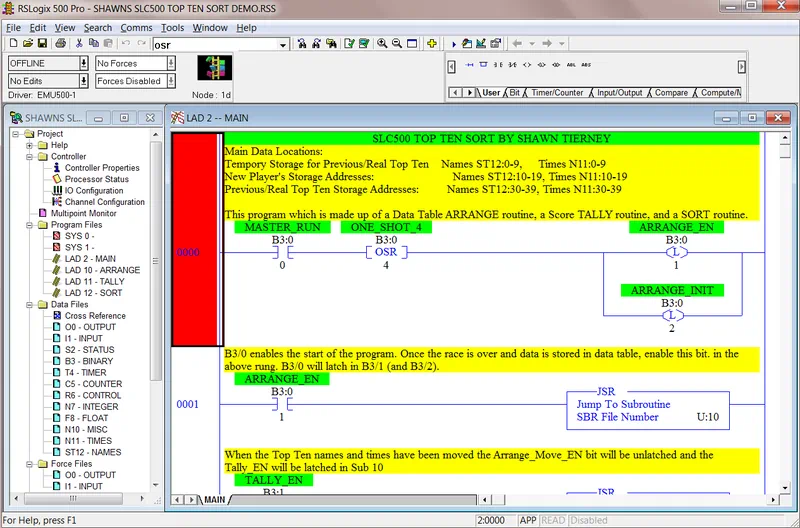Open Controller Properties in project tree
Screen dimensions: 800x528
[102, 168]
